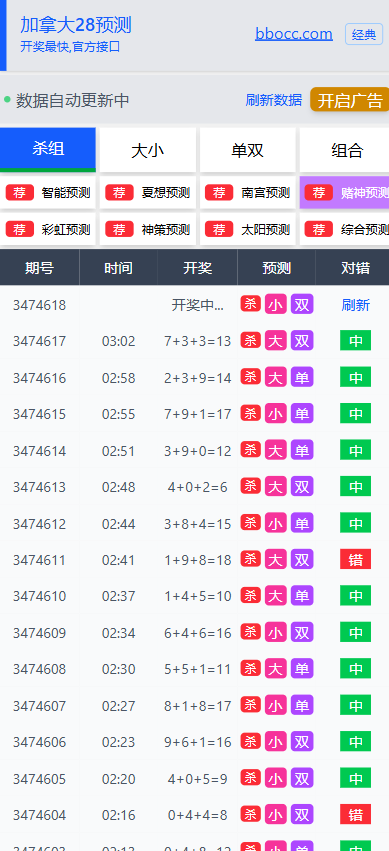Image resolution: width=389 pixels, height=851 pixels.
Task: Click the purple 双 badge in row 3474605
Action: point(302,778)
